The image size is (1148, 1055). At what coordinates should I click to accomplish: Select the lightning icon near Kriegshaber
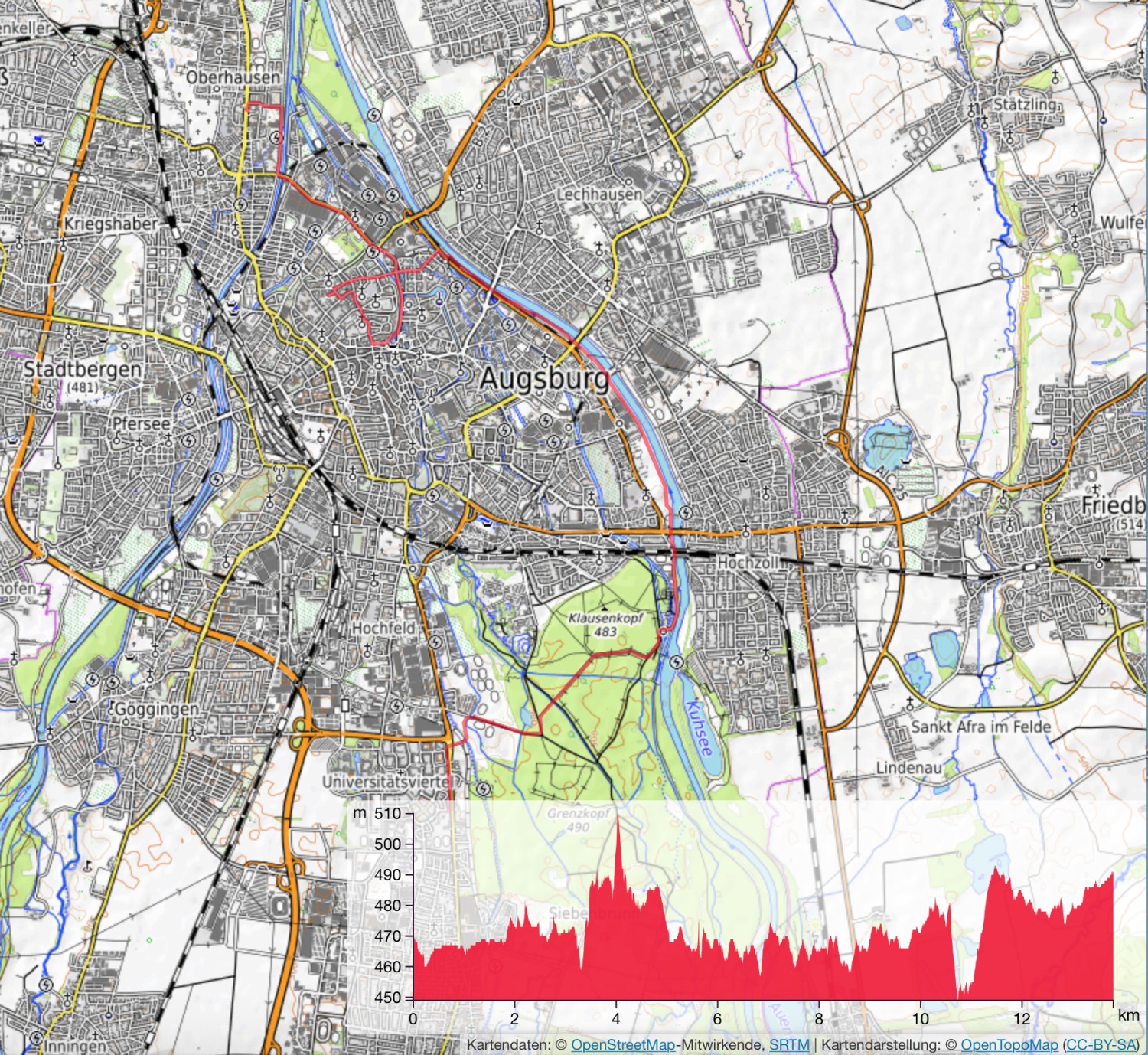(239, 204)
